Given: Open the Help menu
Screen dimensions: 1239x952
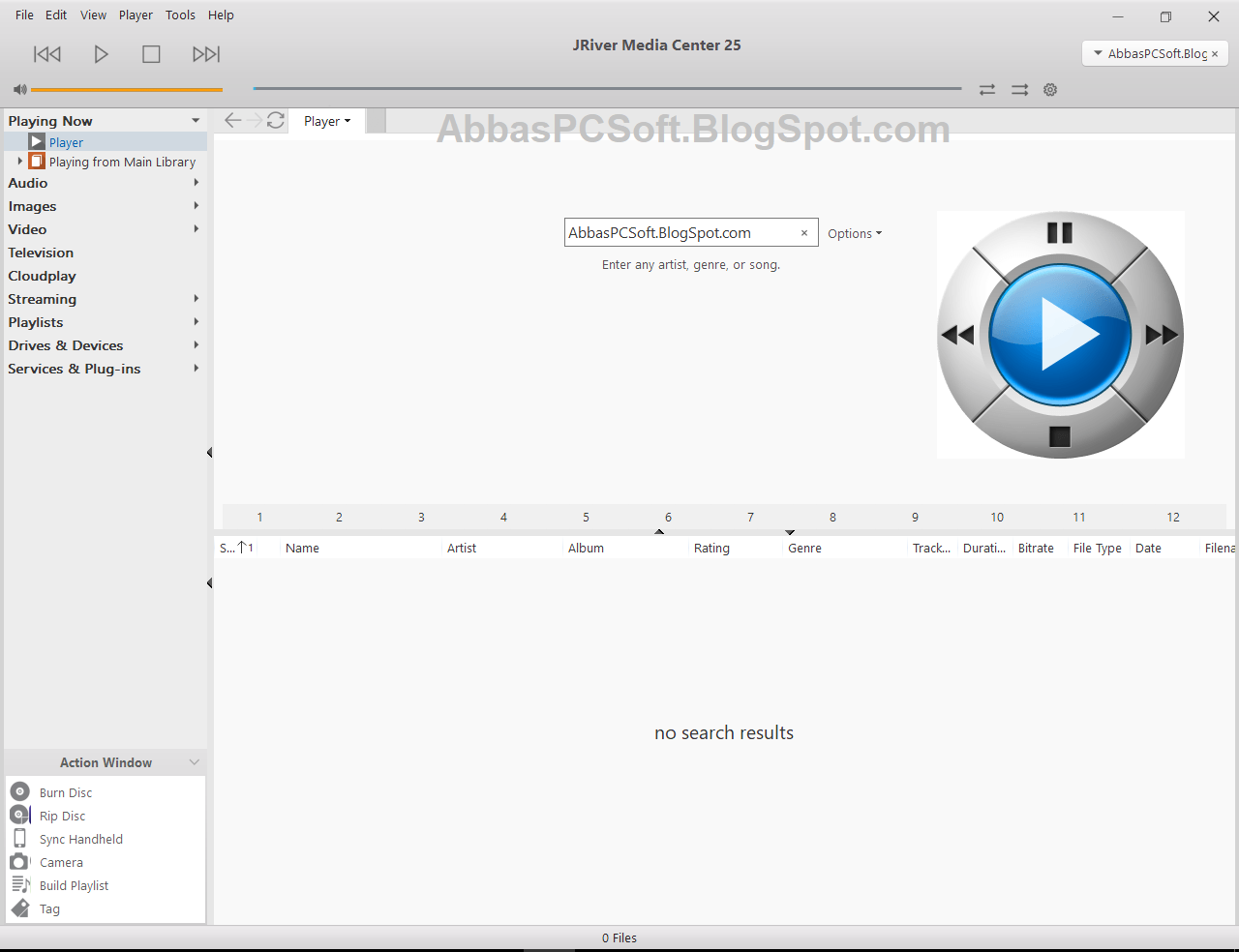Looking at the screenshot, I should tap(221, 15).
